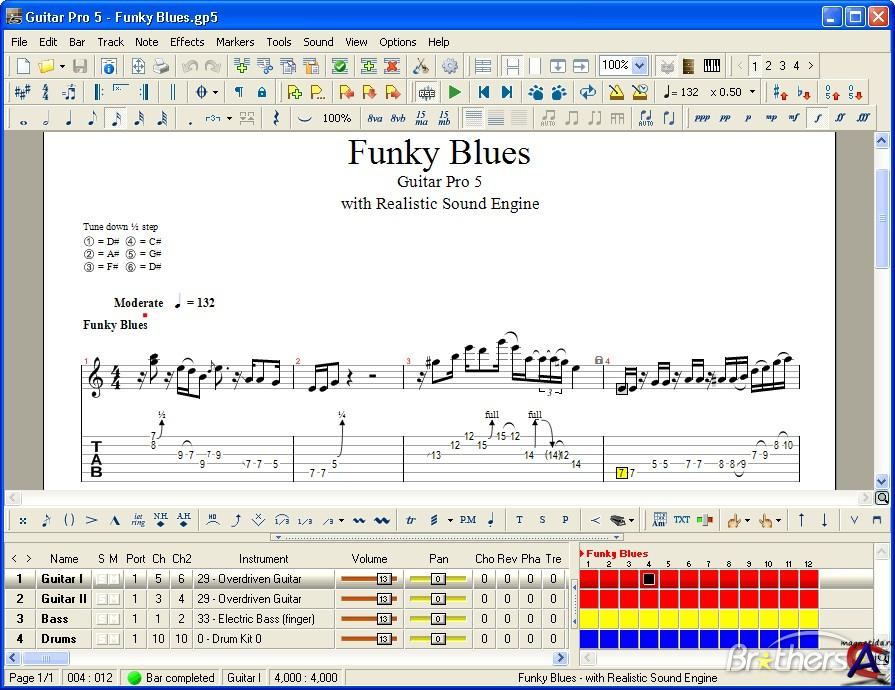Click the trill (tr) effect icon
This screenshot has height=690, width=895.
tap(411, 520)
